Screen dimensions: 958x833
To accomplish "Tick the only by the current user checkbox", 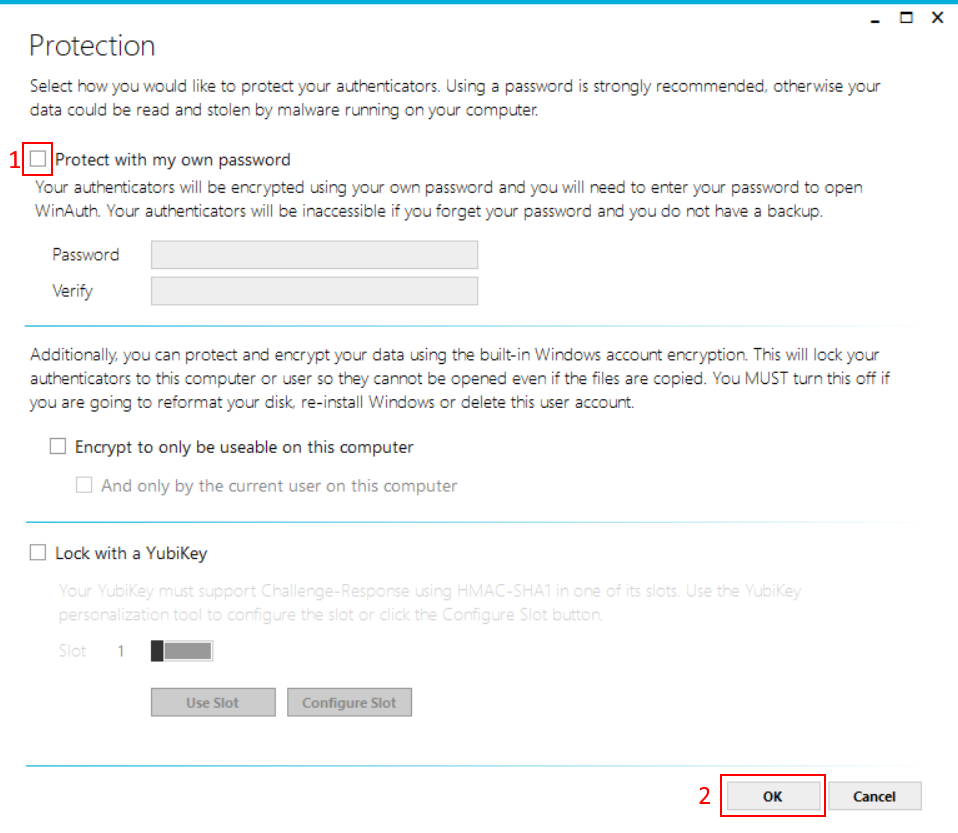I will [x=84, y=485].
